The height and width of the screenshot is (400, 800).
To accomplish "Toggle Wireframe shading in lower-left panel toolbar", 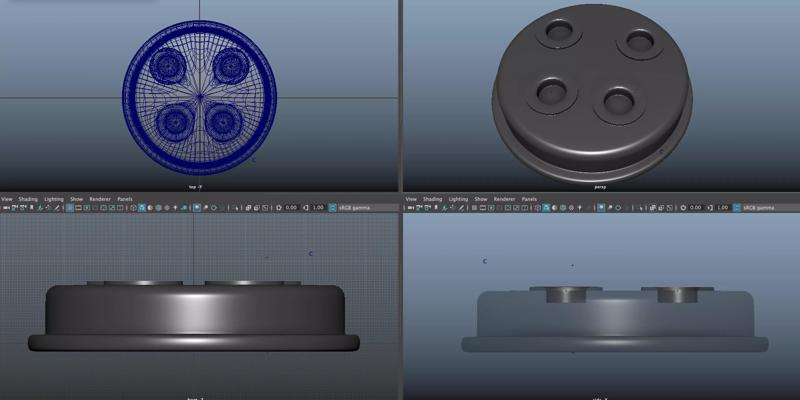I will pyautogui.click(x=133, y=208).
